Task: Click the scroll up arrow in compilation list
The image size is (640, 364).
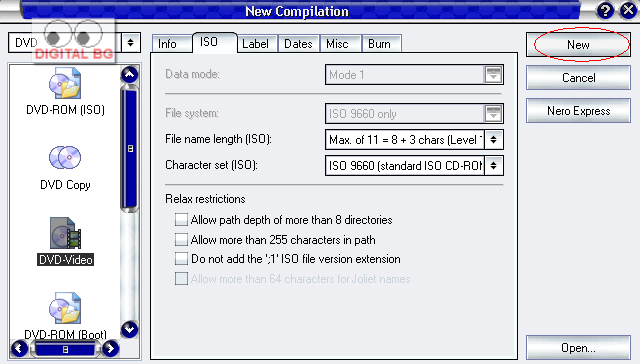Action: point(129,74)
